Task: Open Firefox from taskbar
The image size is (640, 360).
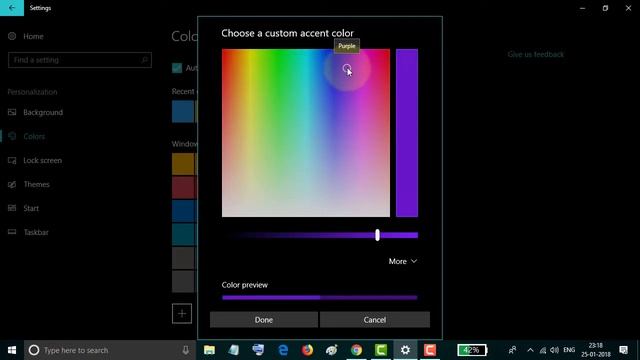Action: tap(307, 350)
